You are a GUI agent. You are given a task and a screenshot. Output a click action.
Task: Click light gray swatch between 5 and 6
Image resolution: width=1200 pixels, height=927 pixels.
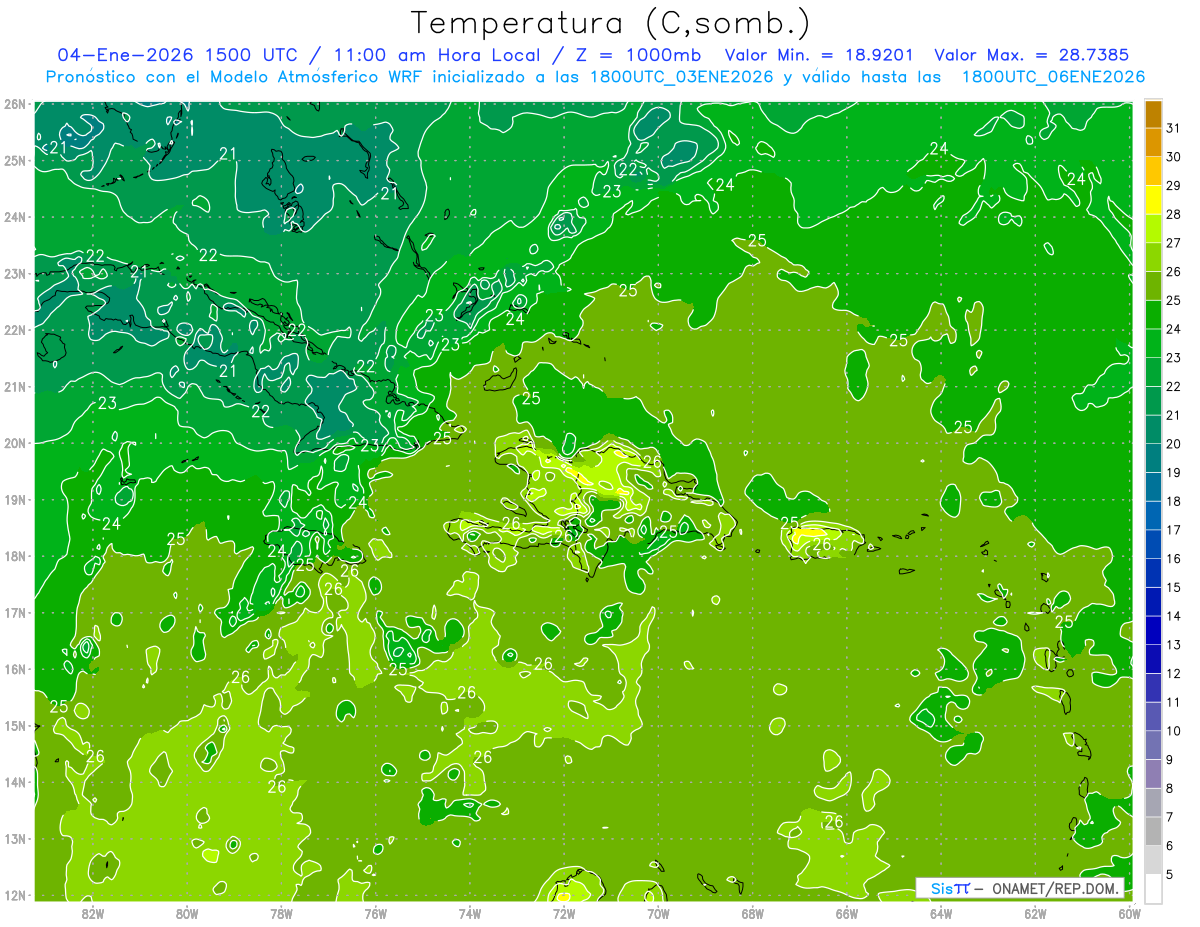point(1153,860)
